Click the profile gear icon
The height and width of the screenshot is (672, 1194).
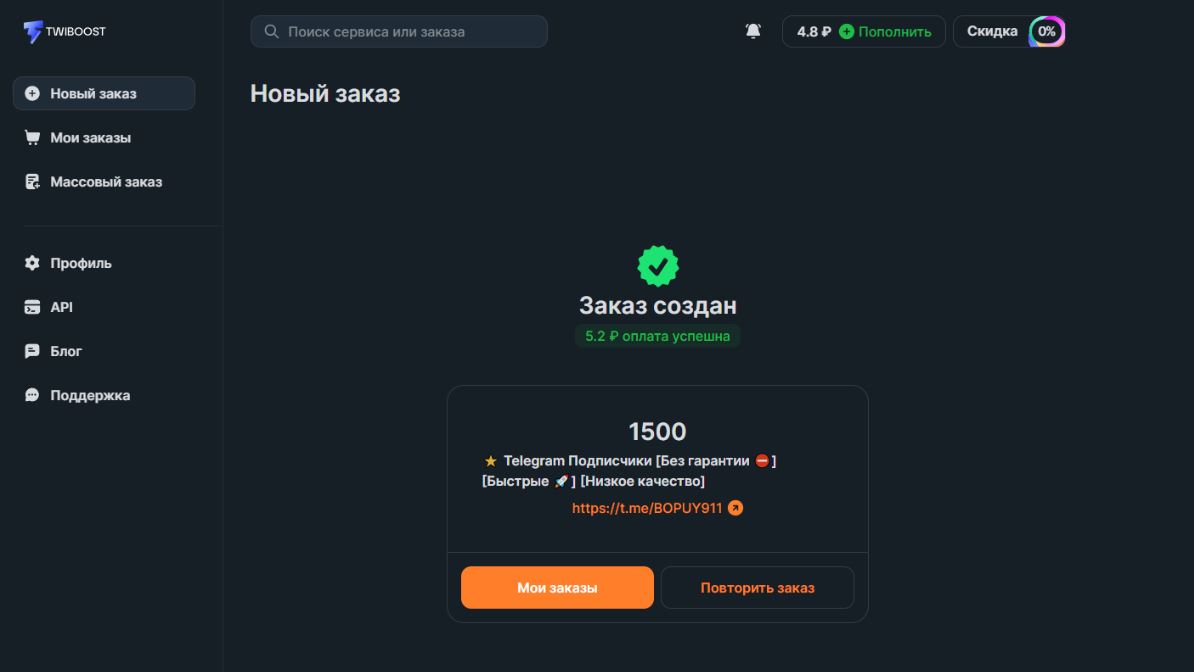pos(32,263)
